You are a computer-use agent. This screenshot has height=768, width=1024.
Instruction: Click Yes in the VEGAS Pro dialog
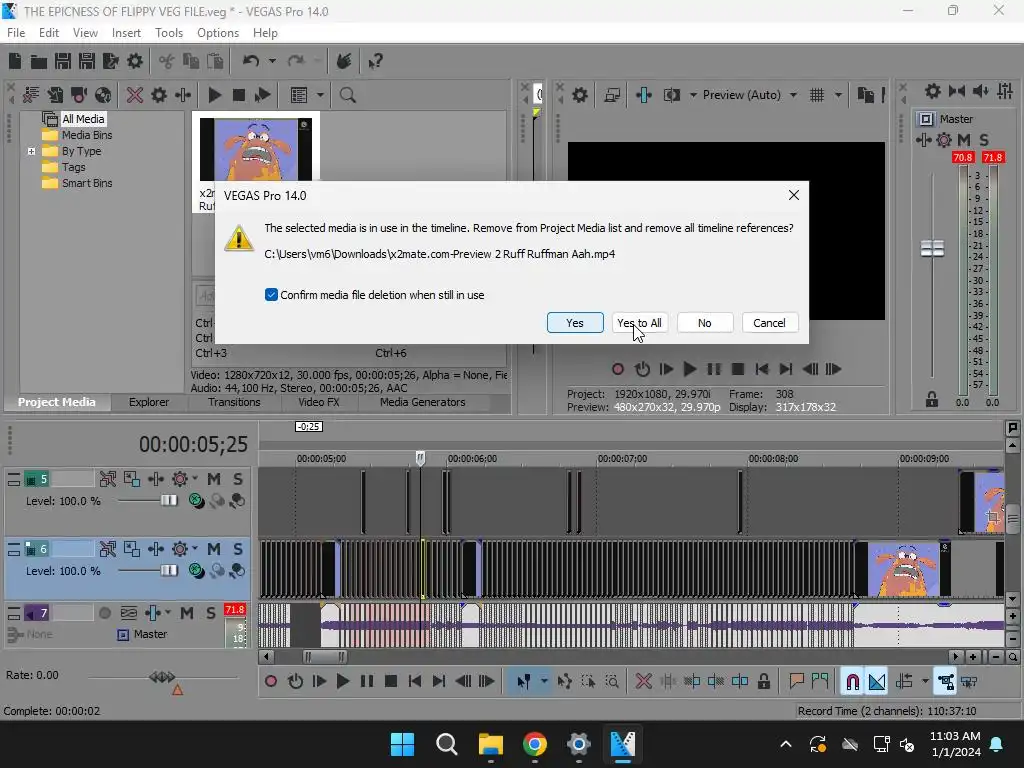point(575,323)
